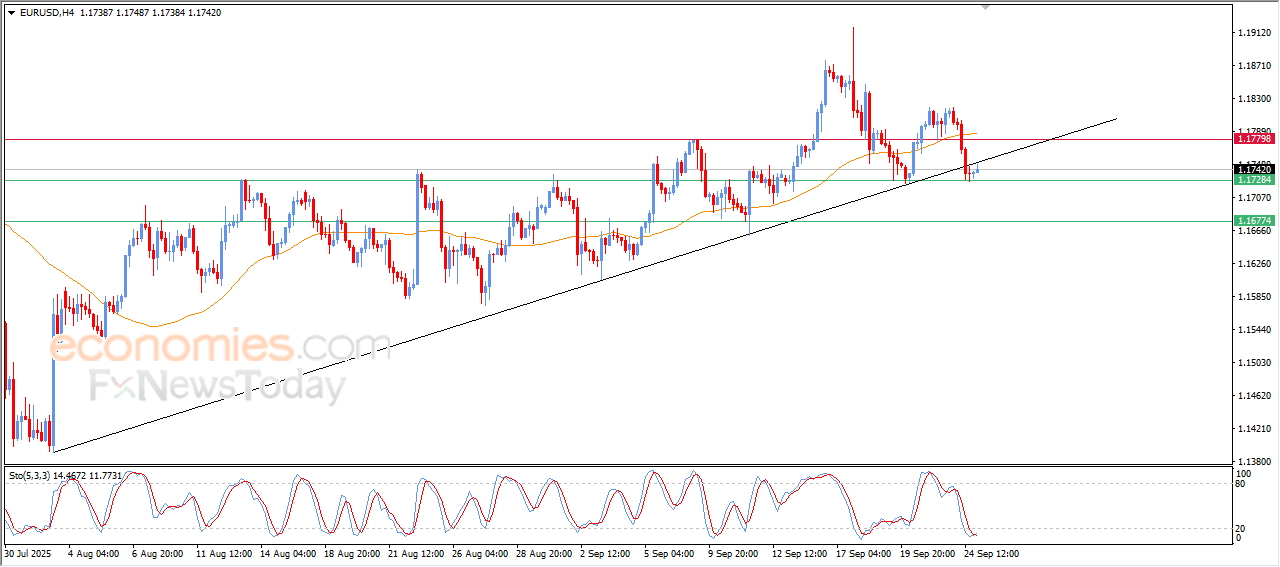Click the stochastic 20 level scale value
The height and width of the screenshot is (567, 1280).
pyautogui.click(x=1241, y=528)
